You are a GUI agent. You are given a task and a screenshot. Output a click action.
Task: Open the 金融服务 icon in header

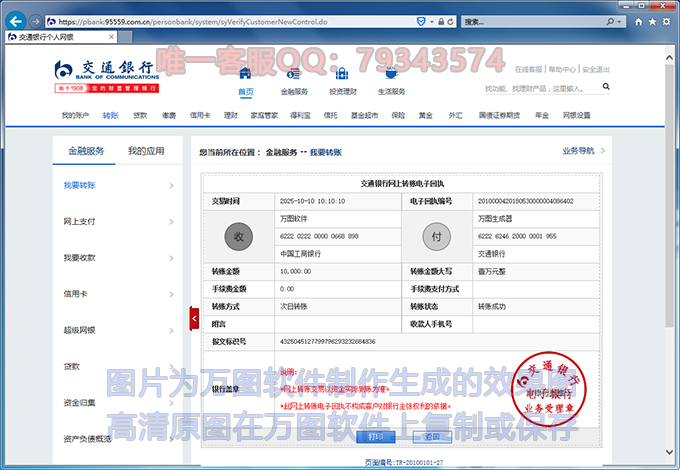294,74
